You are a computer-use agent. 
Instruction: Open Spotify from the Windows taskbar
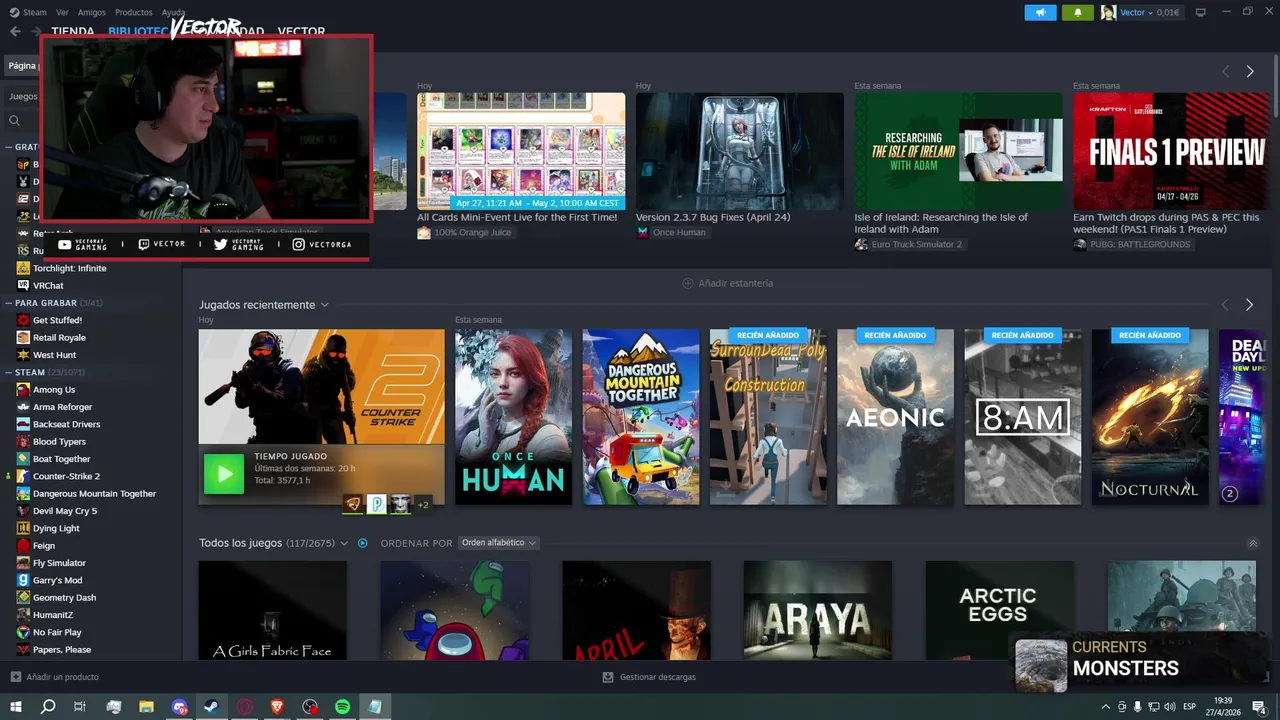click(343, 707)
